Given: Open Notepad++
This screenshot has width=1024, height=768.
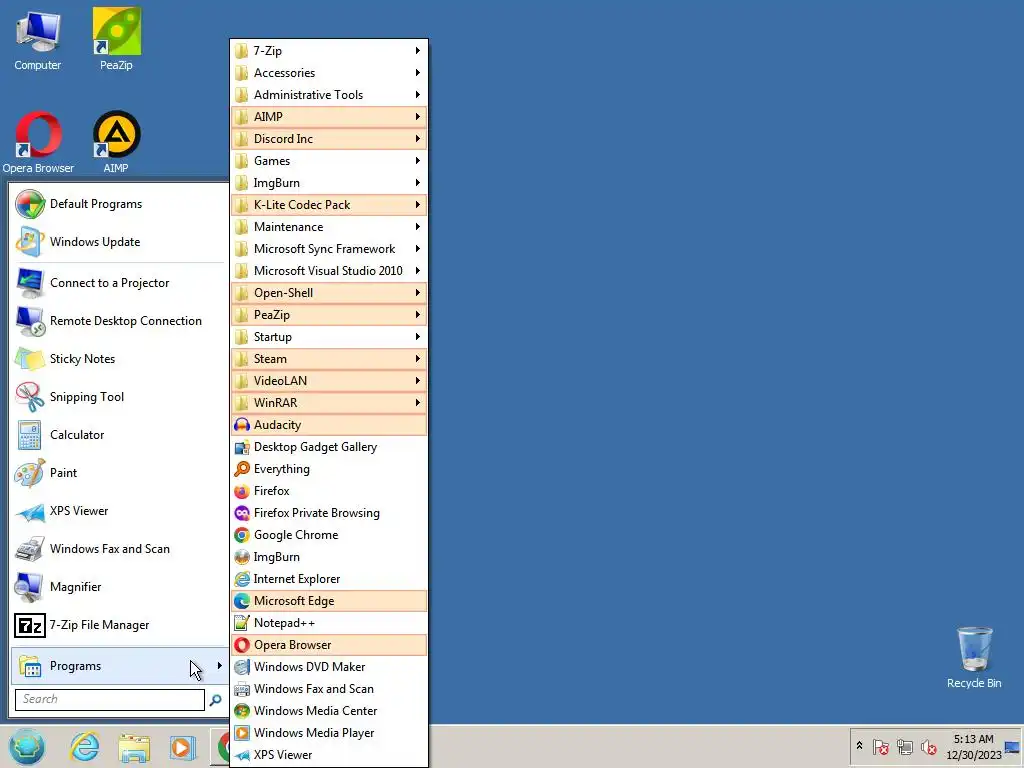Looking at the screenshot, I should click(329, 623).
